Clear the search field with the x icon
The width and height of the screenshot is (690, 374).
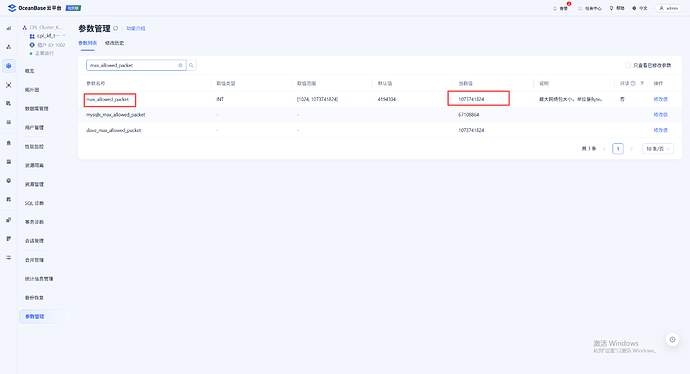pyautogui.click(x=180, y=65)
